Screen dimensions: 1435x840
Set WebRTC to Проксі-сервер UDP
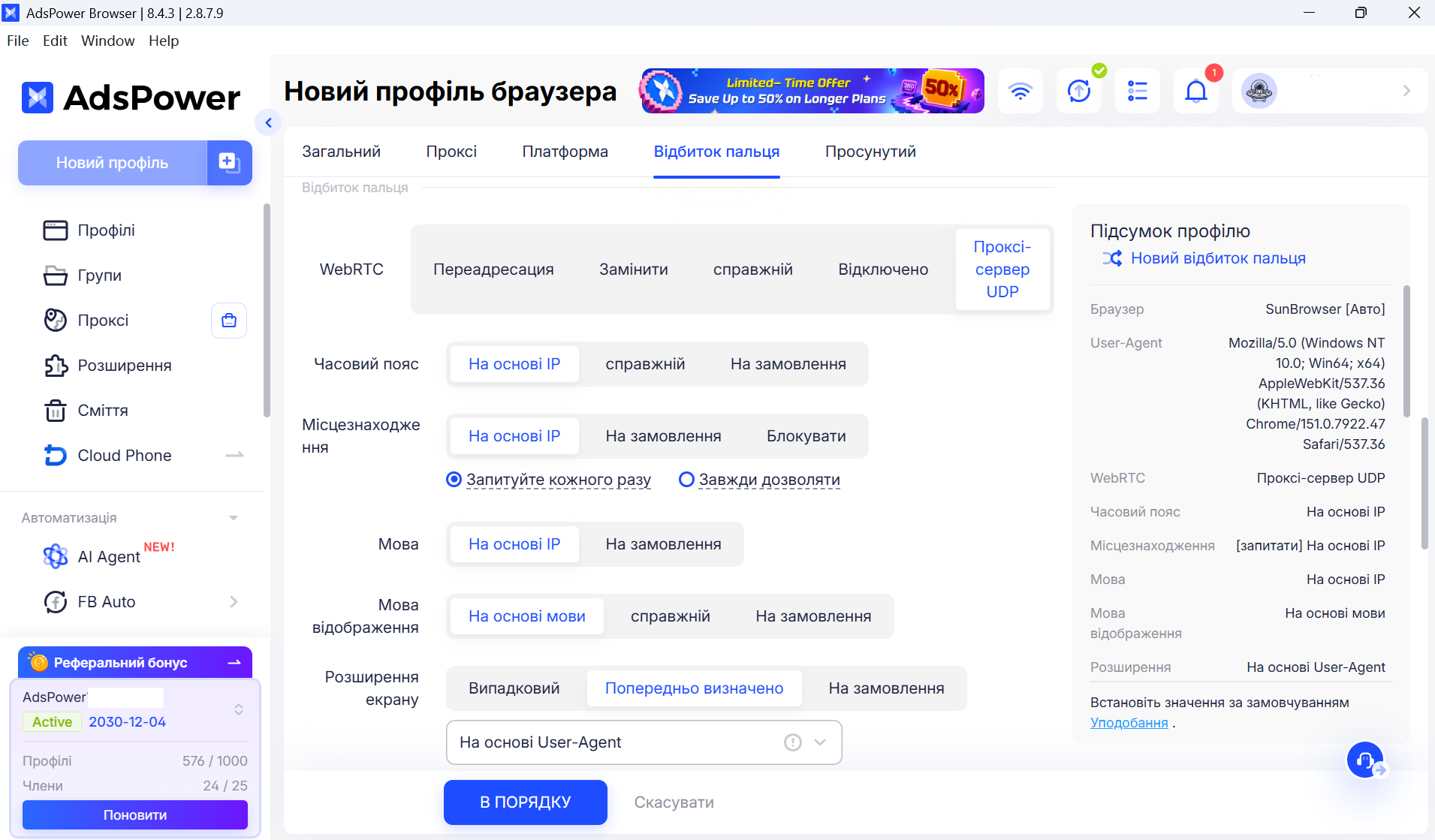click(x=1002, y=269)
